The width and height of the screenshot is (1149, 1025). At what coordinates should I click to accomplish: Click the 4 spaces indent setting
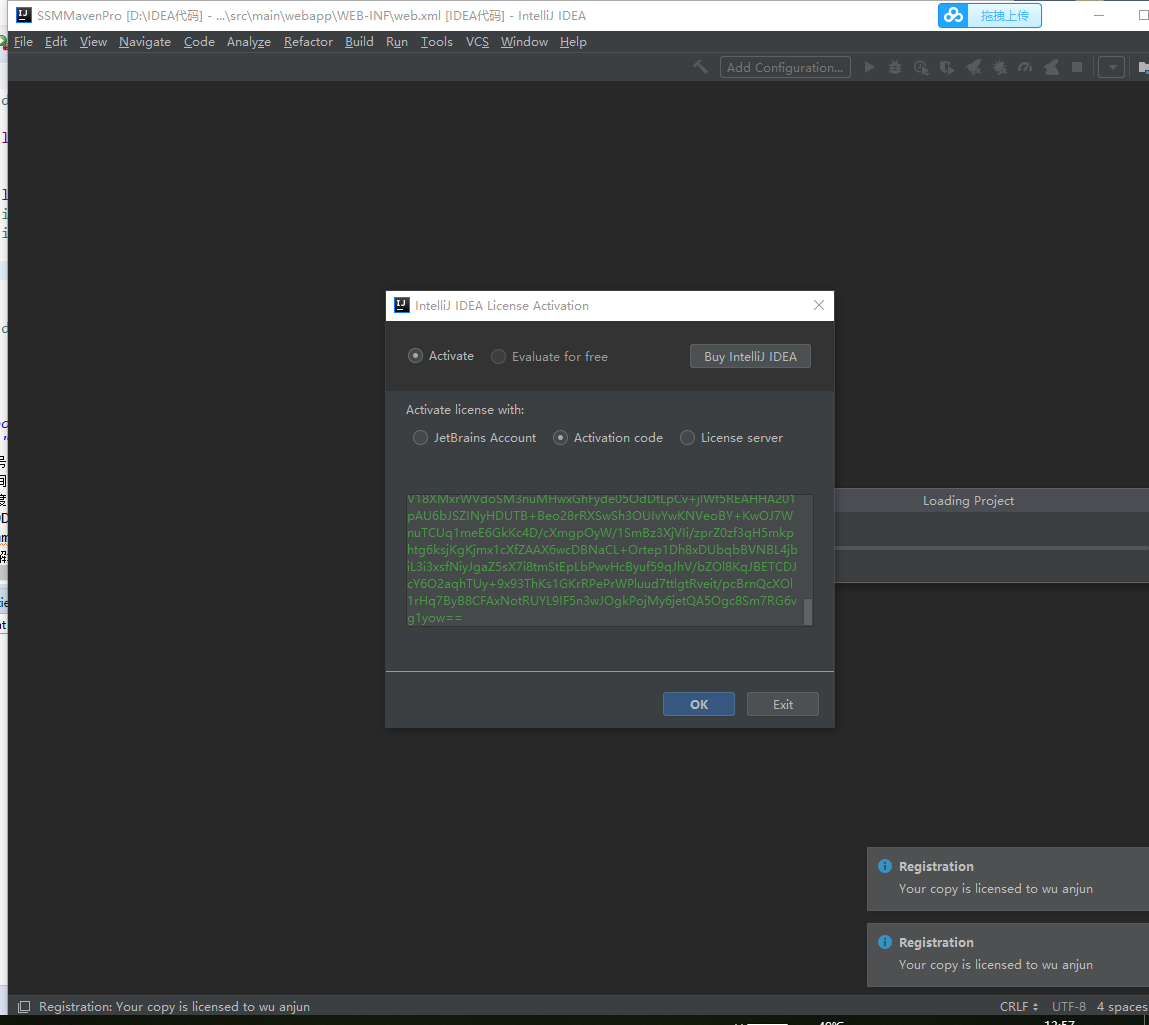[x=1123, y=1007]
